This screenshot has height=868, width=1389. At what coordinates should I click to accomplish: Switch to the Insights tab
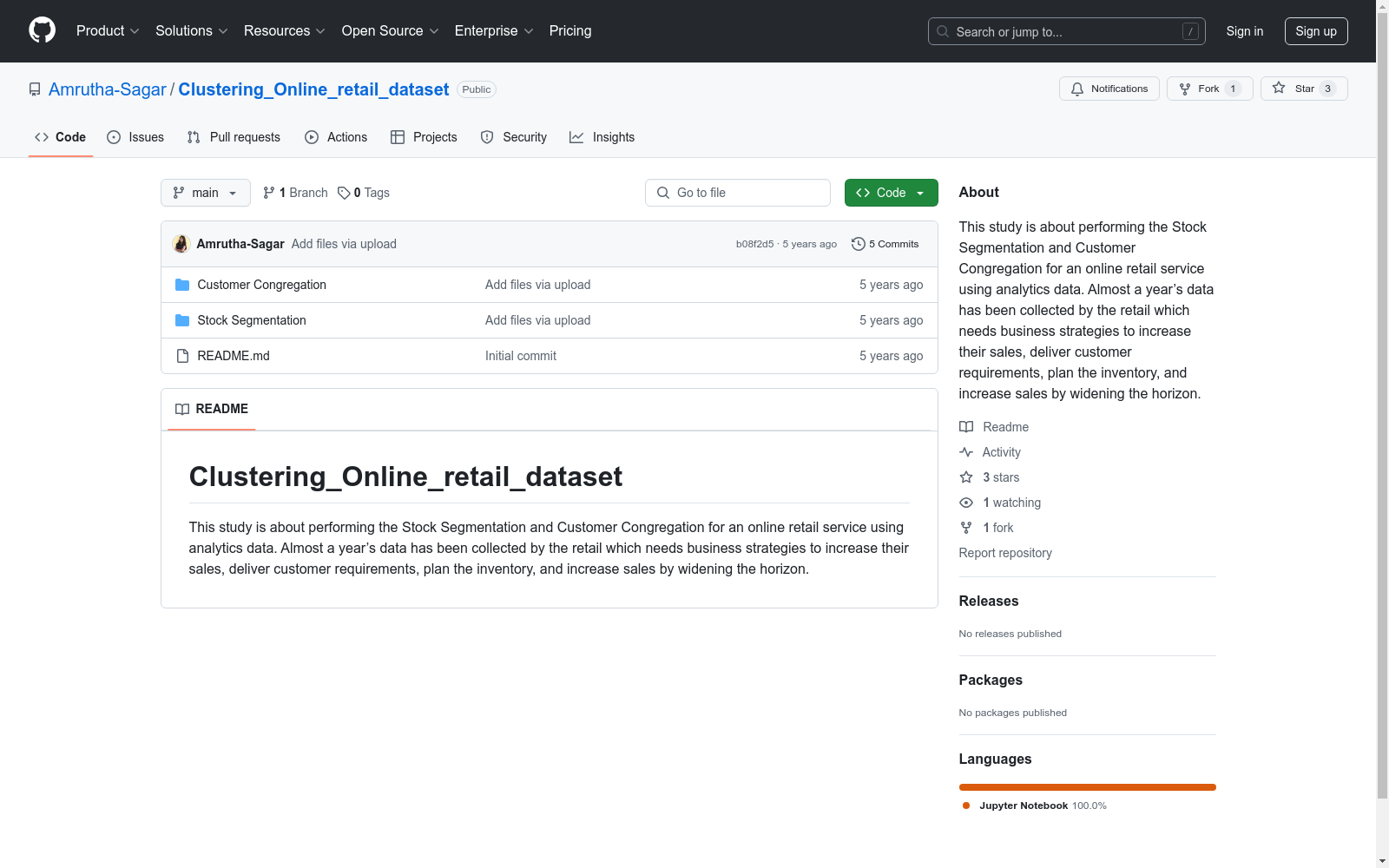click(602, 137)
